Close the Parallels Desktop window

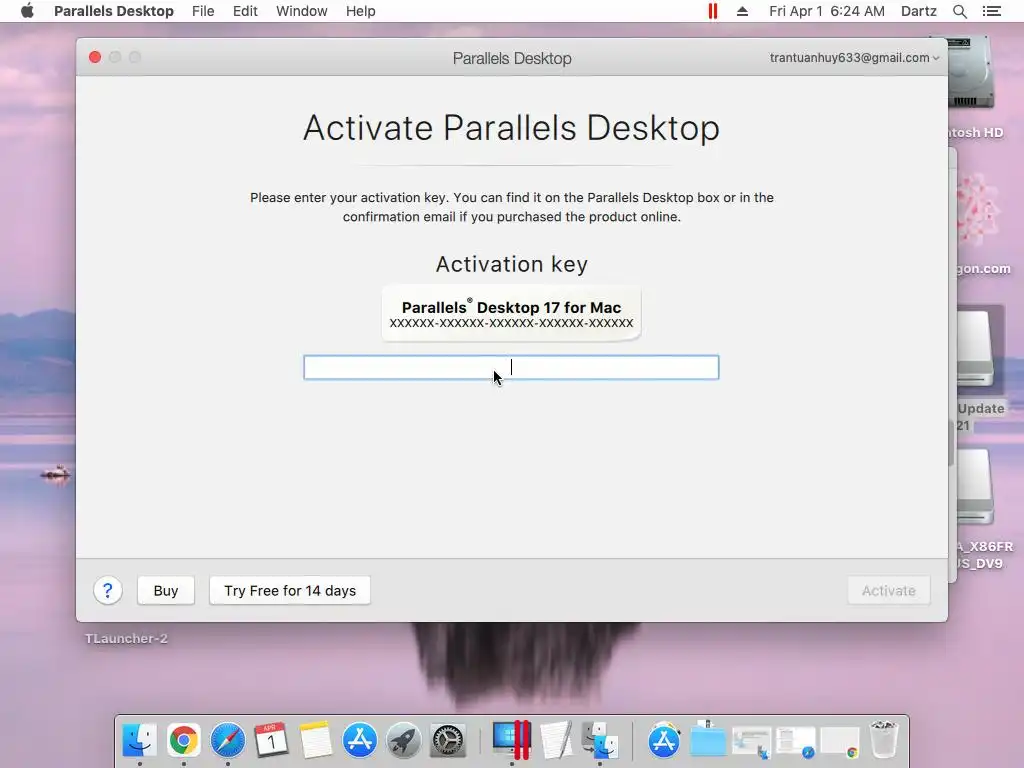(x=95, y=57)
